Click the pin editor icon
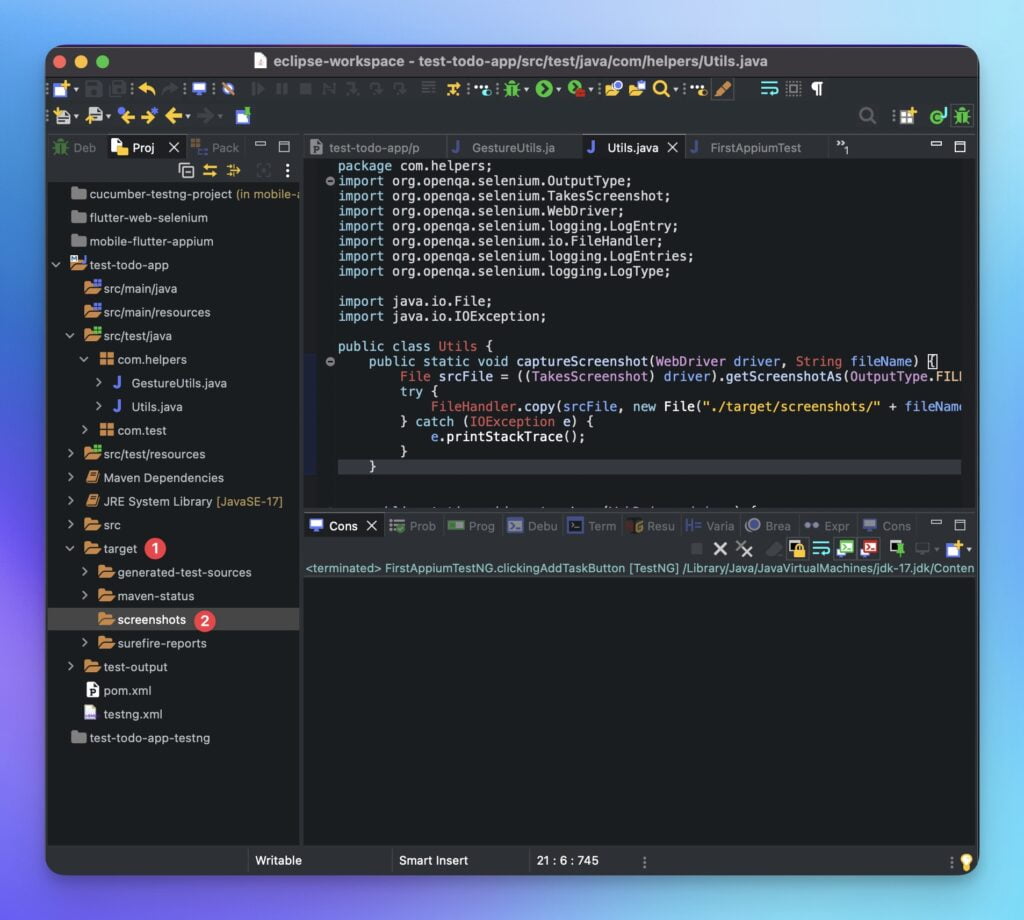 coord(243,116)
